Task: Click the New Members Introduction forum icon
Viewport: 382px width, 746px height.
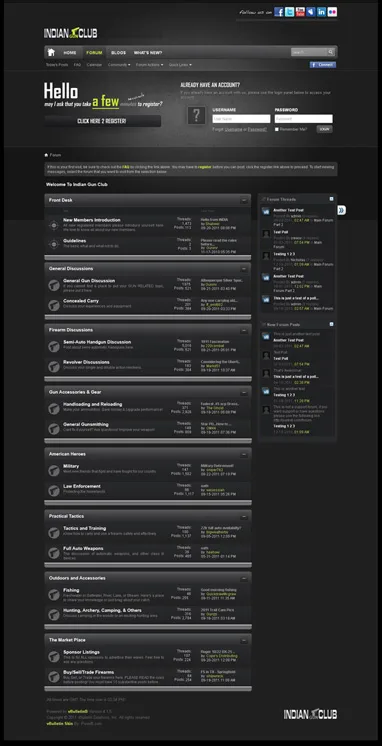Action: pos(54,225)
